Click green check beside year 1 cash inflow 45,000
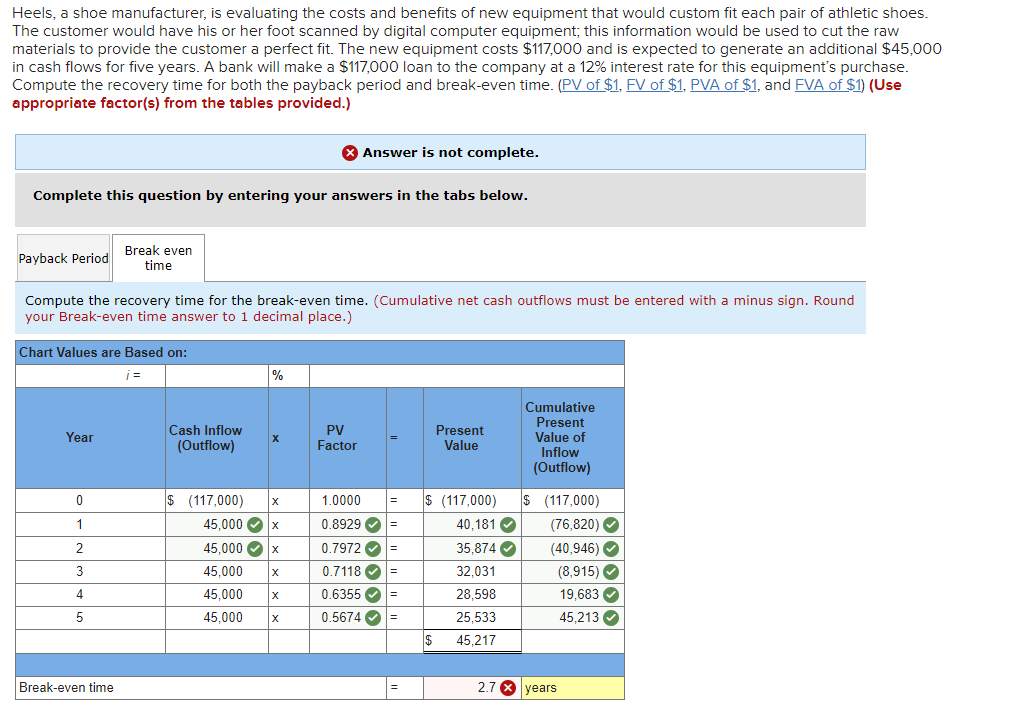Screen dimensions: 1009x710 255,525
